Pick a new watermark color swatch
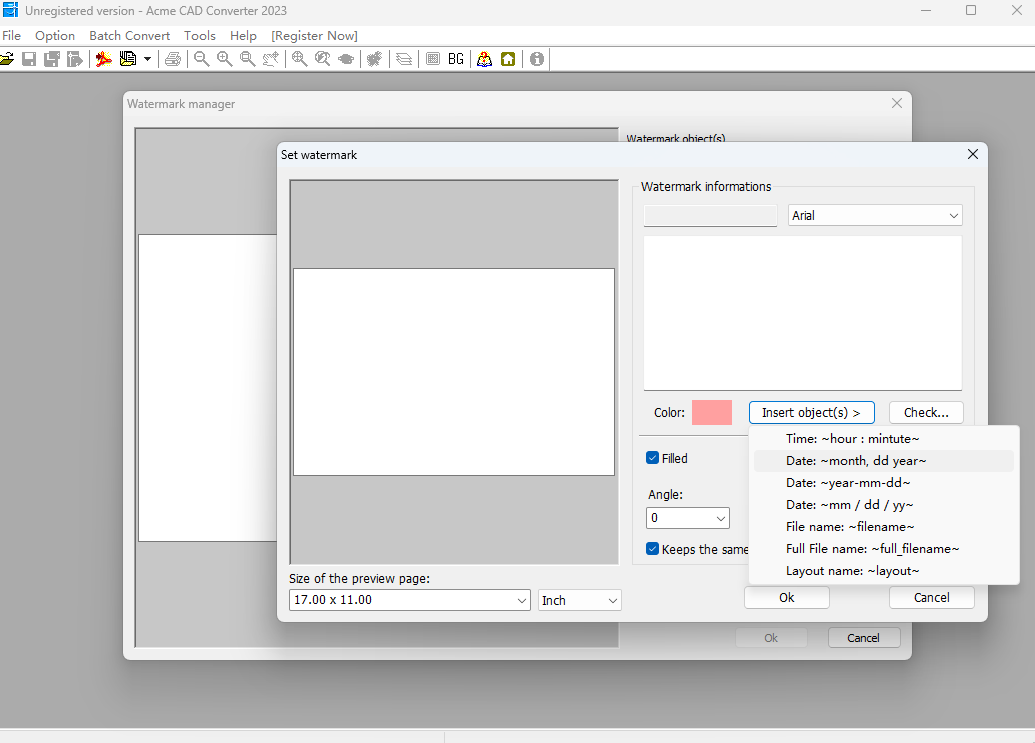The image size is (1035, 743). click(x=713, y=412)
